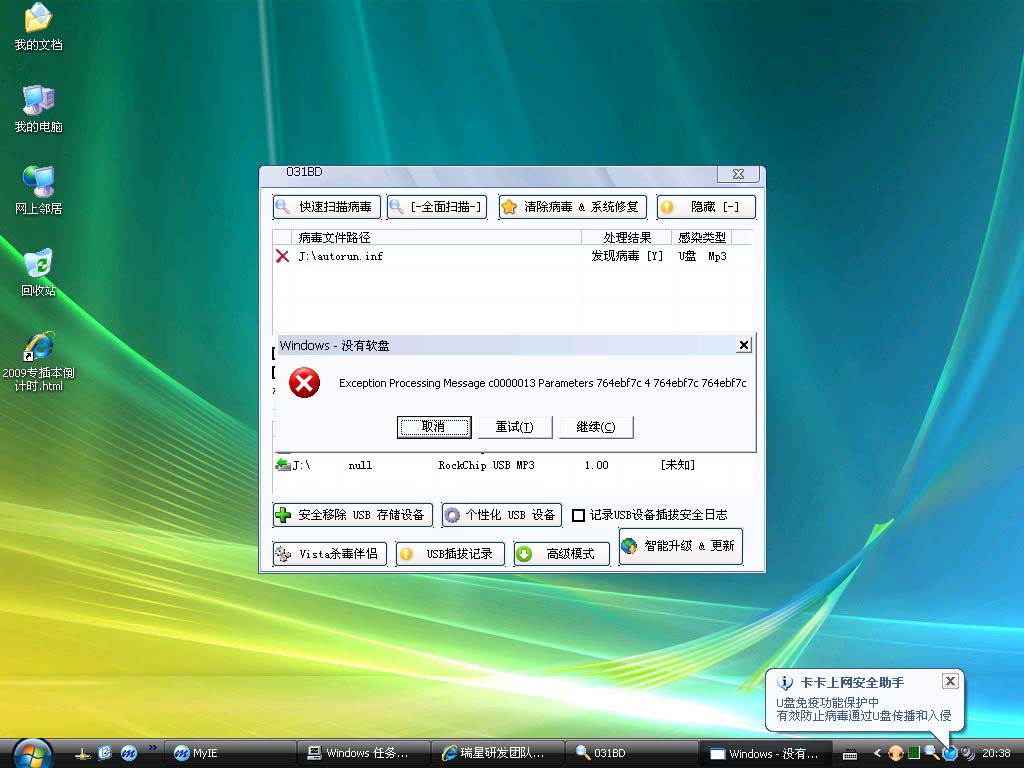Click Vista杀毒伴侣 button
Screen dimensions: 1024x768
click(330, 554)
